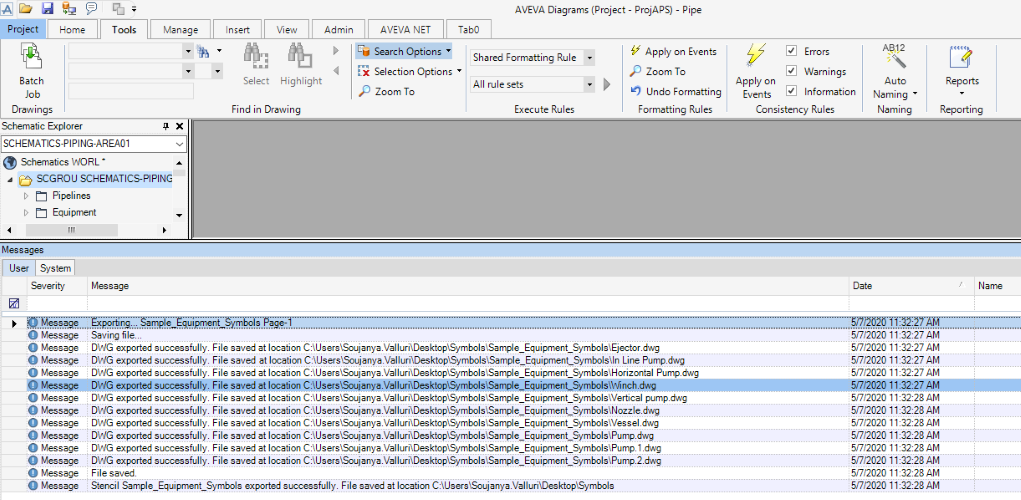The width and height of the screenshot is (1021, 500).
Task: Switch to the Manage ribbon tab
Action: click(x=180, y=30)
